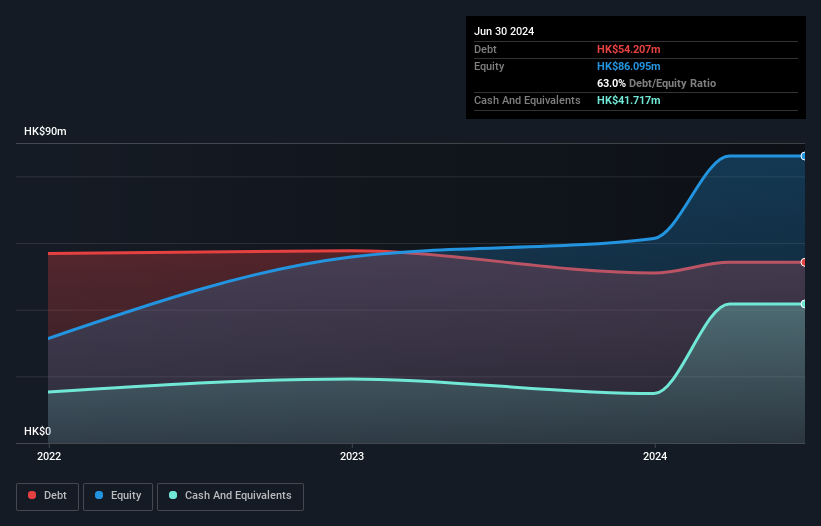
Task: Click the Jun 30 2024 tooltip date
Action: 504,31
